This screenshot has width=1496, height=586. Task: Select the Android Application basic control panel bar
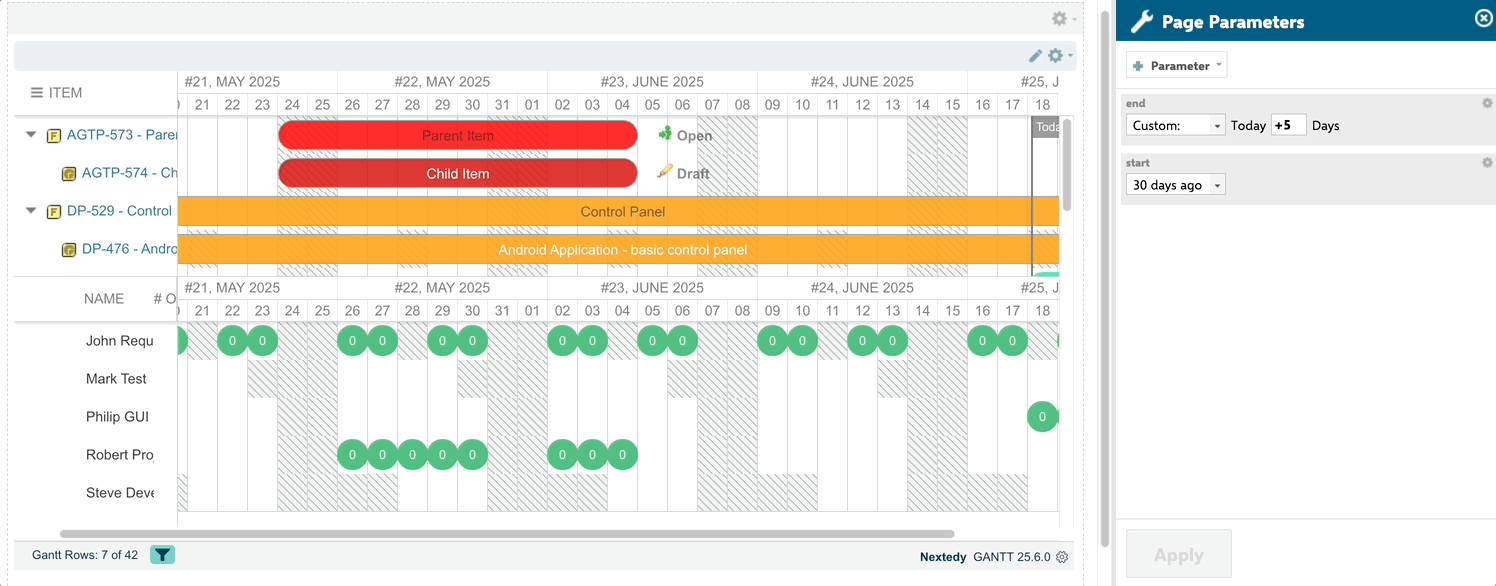point(618,249)
